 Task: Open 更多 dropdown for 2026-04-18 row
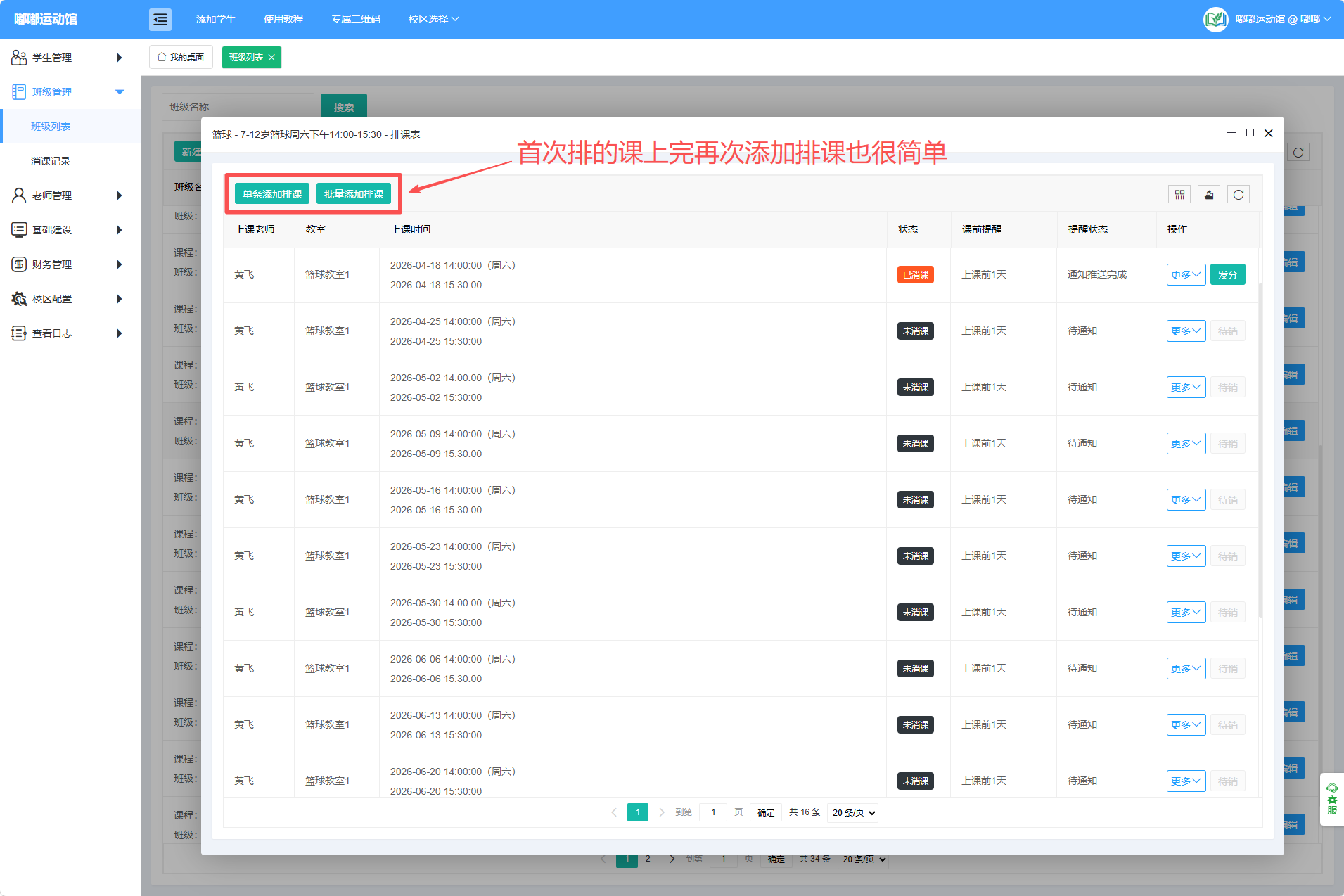[x=1186, y=275]
